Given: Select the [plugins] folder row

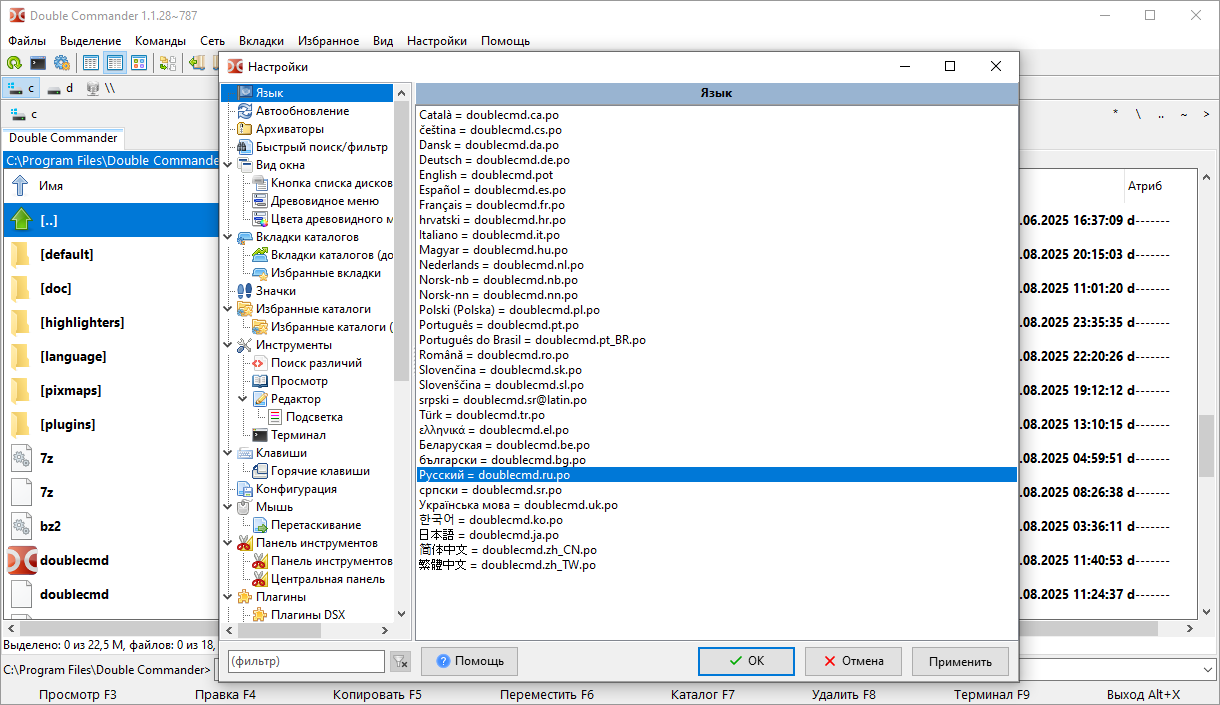Looking at the screenshot, I should (x=110, y=424).
